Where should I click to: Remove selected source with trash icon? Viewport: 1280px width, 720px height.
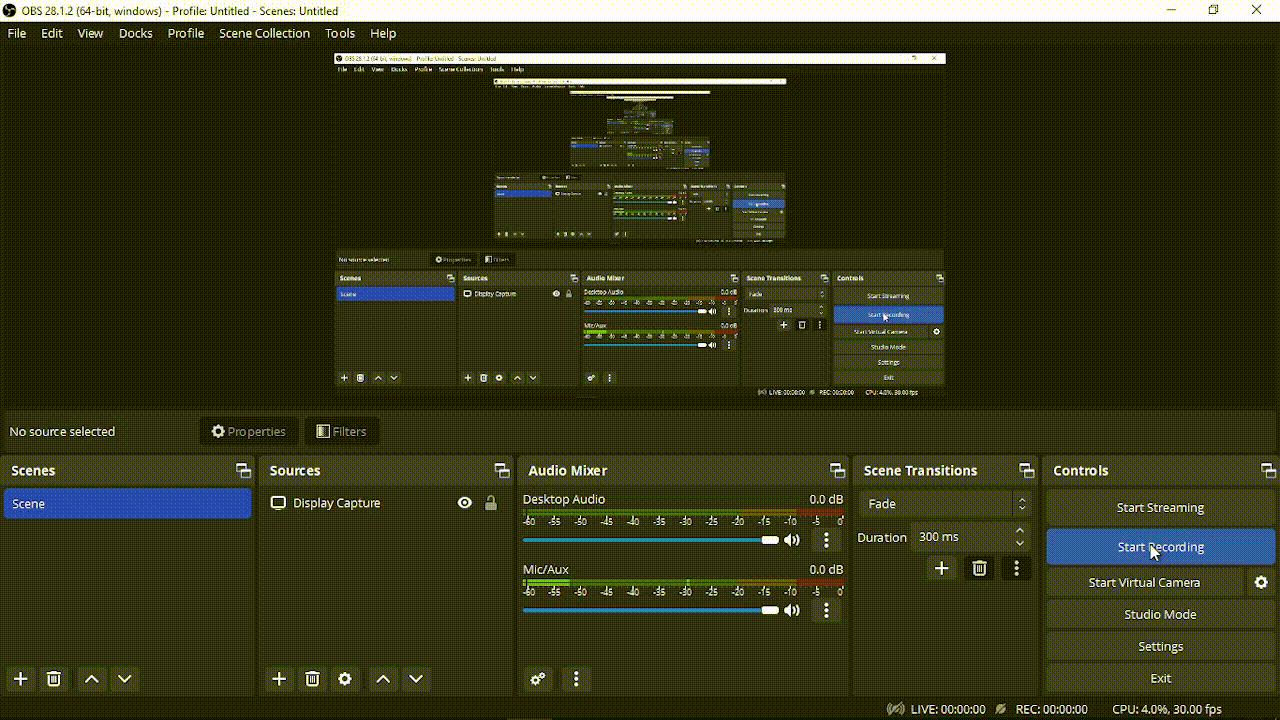(312, 679)
